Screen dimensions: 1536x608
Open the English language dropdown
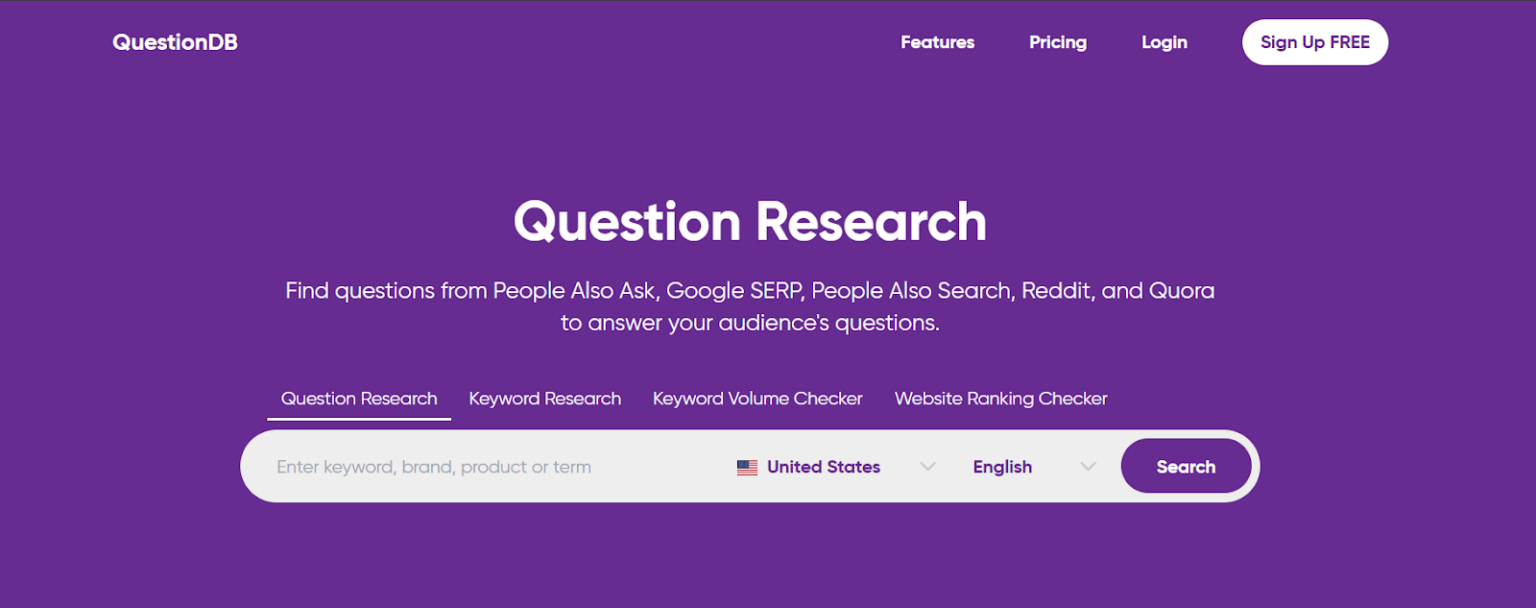(1002, 466)
